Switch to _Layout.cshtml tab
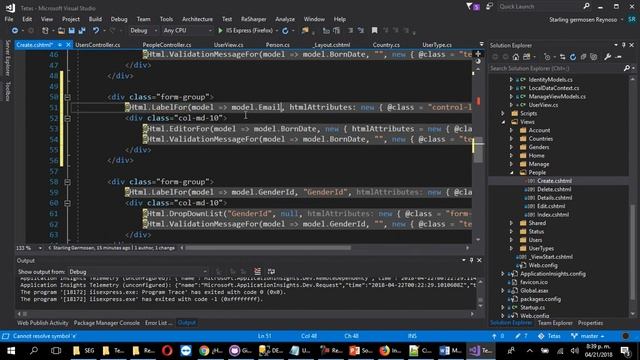Image resolution: width=640 pixels, height=360 pixels. tap(331, 45)
